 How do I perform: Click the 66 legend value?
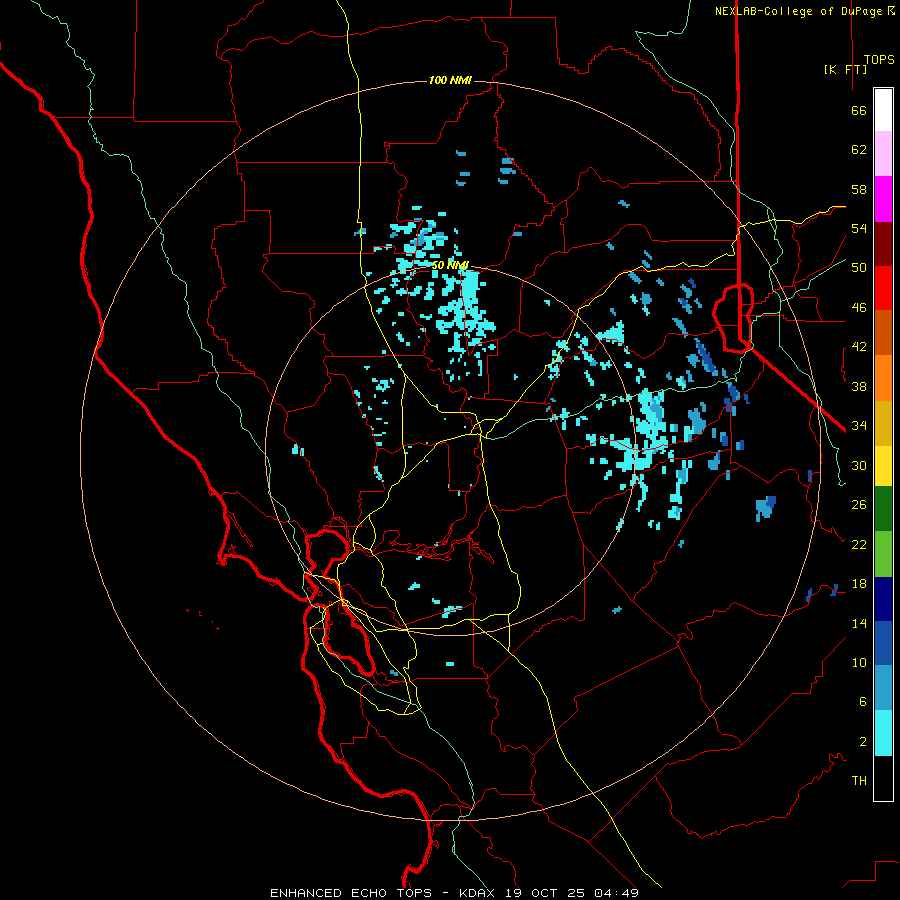(x=859, y=110)
